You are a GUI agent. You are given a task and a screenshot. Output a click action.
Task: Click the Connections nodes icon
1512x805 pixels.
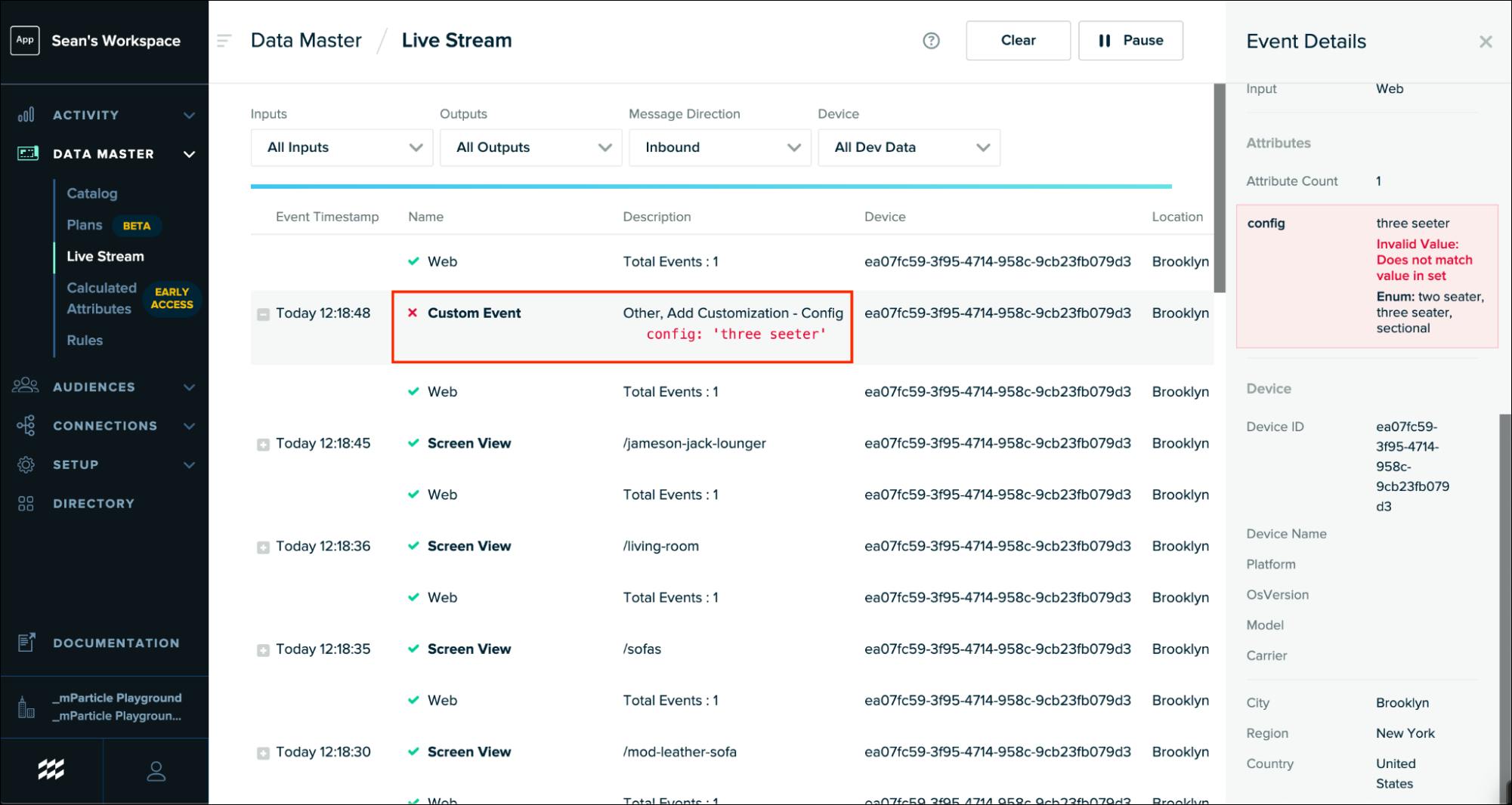pyautogui.click(x=26, y=425)
